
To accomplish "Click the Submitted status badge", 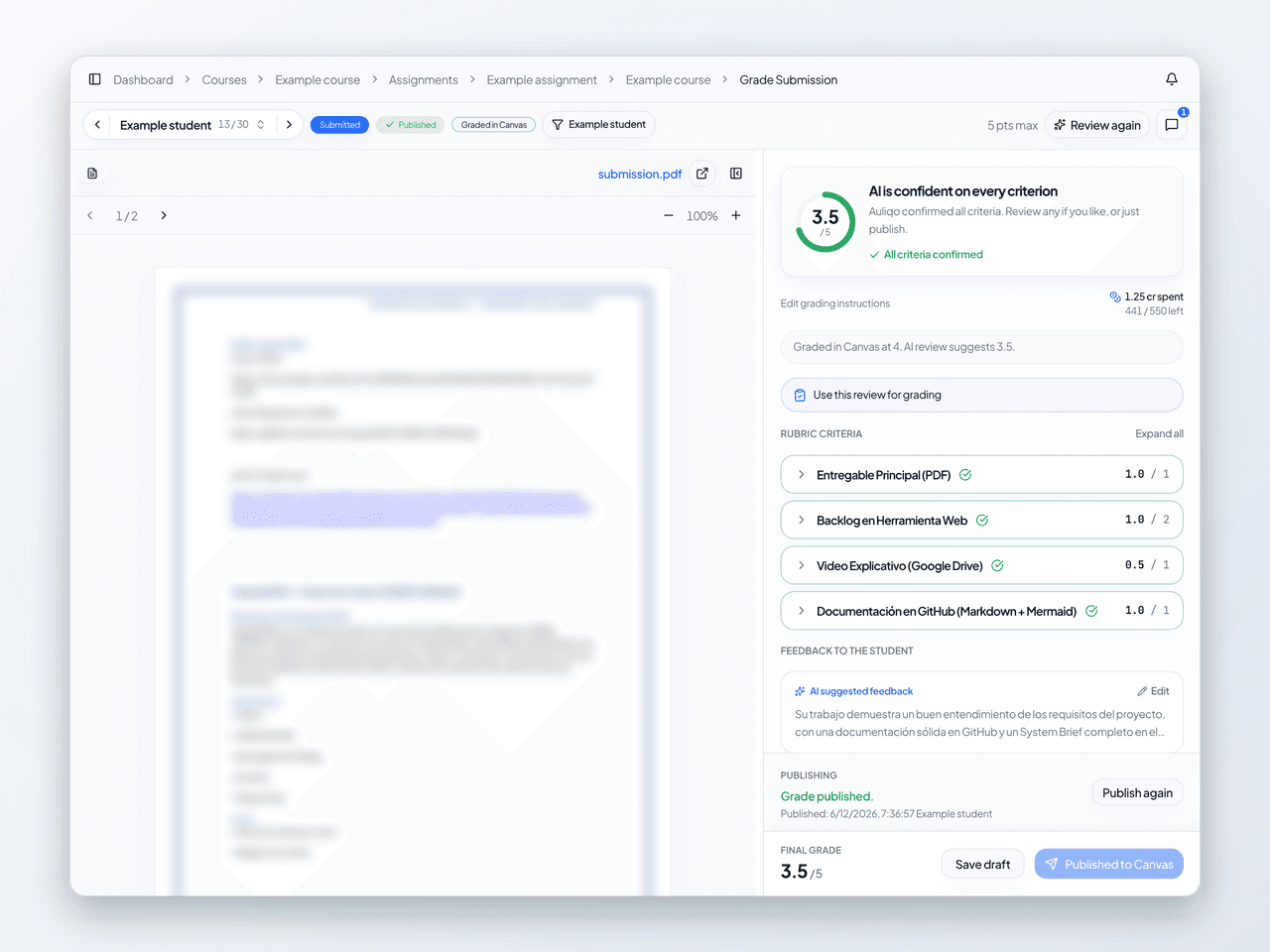I will (x=339, y=125).
